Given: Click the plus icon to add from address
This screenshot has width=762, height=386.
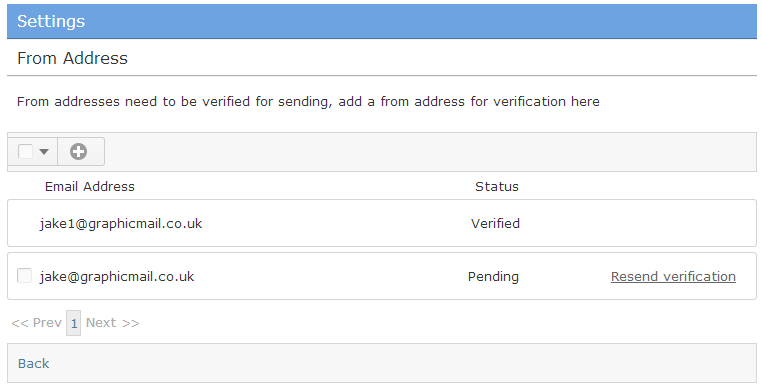Looking at the screenshot, I should pyautogui.click(x=78, y=152).
